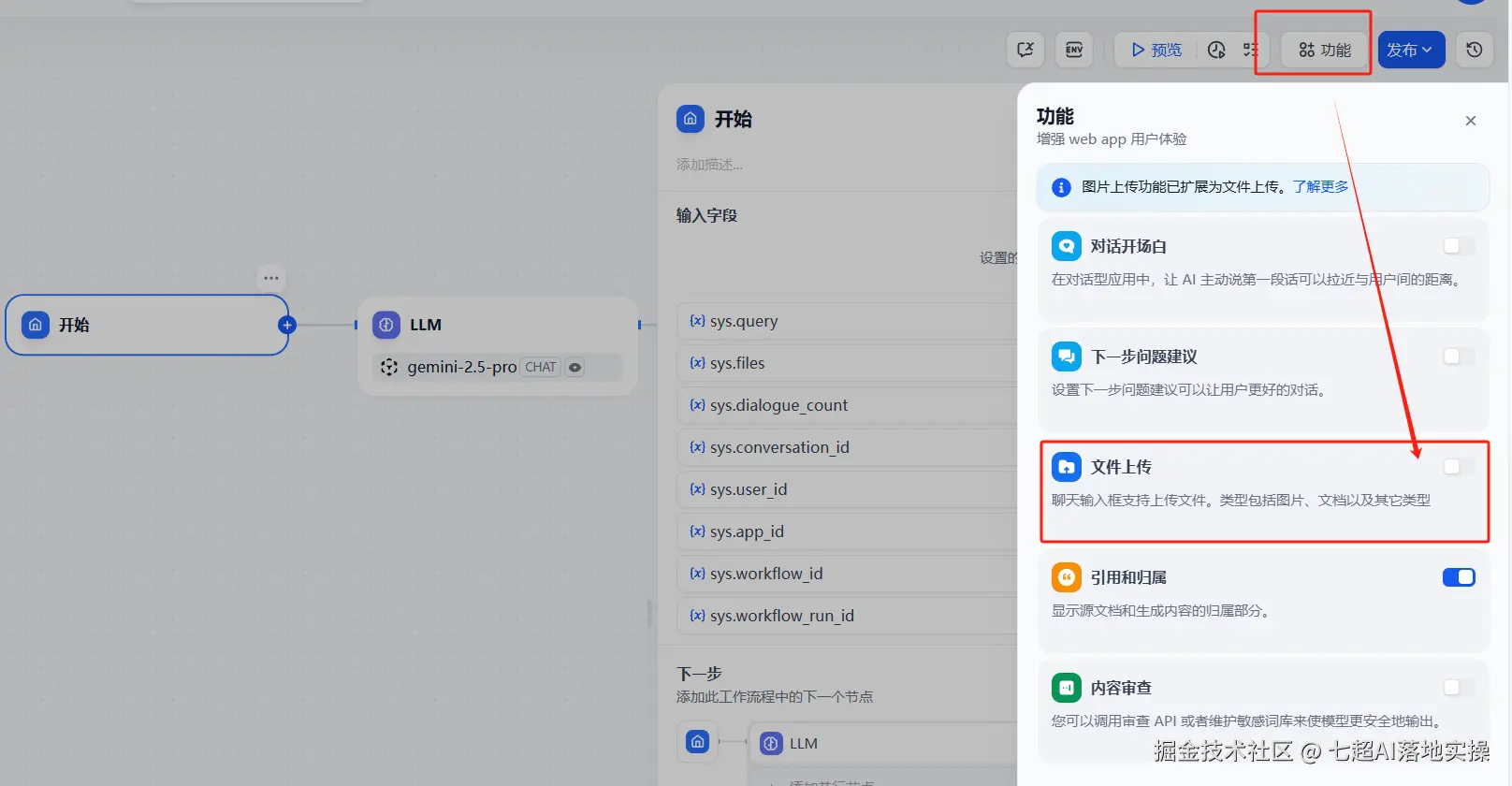The width and height of the screenshot is (1512, 786).
Task: Disable the 引用和归属 switch
Action: tap(1459, 577)
